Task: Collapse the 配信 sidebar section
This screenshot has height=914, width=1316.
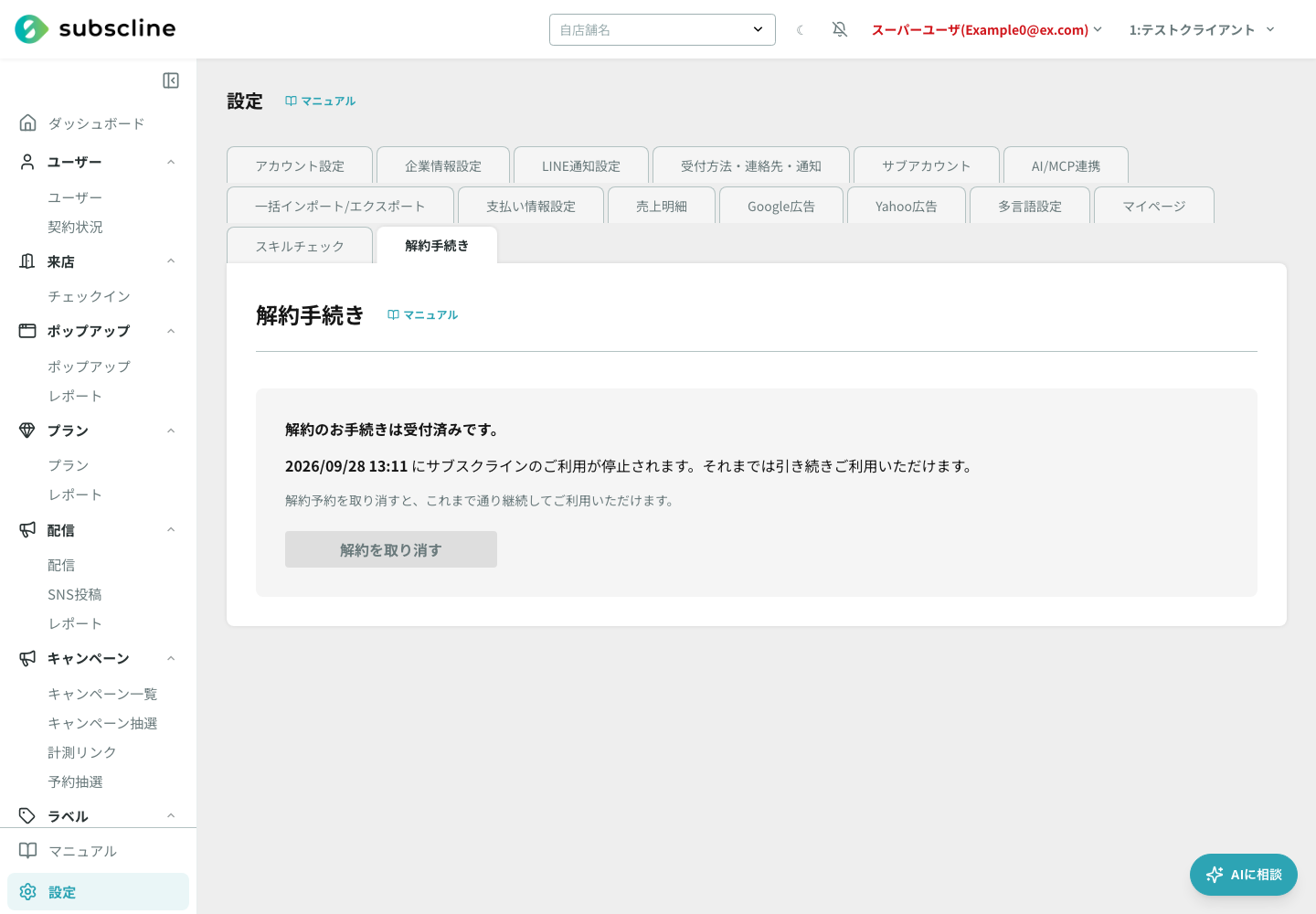Action: 171,530
